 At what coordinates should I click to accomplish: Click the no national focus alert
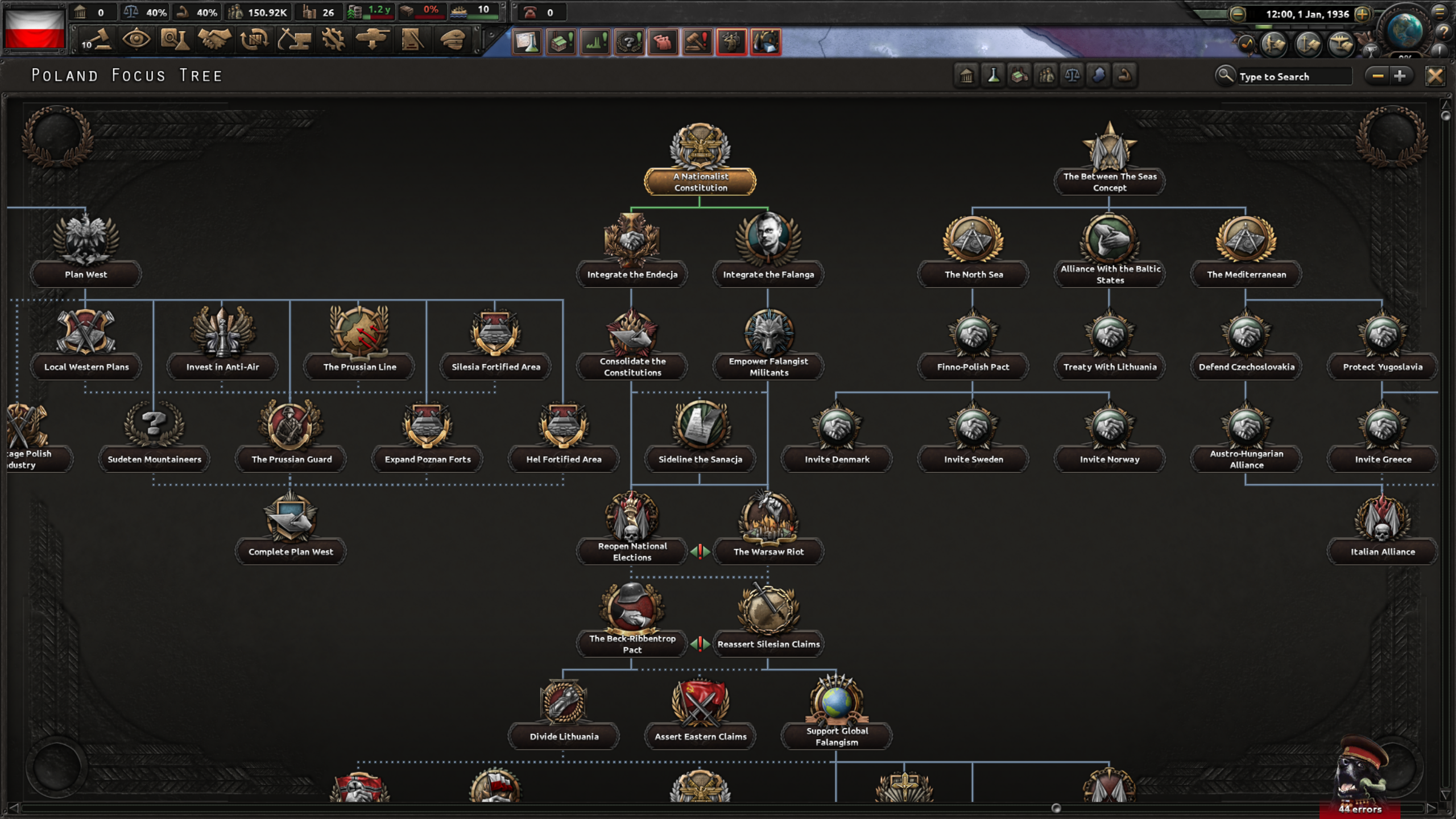[x=629, y=42]
